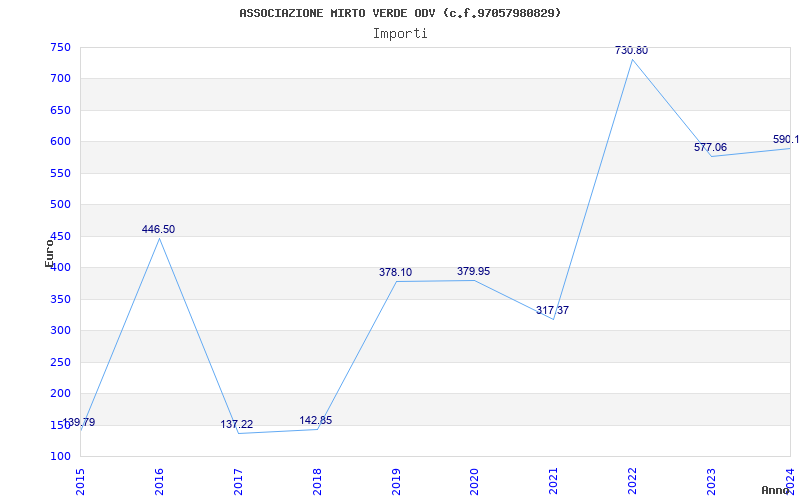
Task: Select the 2023 x-axis label
Action: (x=711, y=482)
